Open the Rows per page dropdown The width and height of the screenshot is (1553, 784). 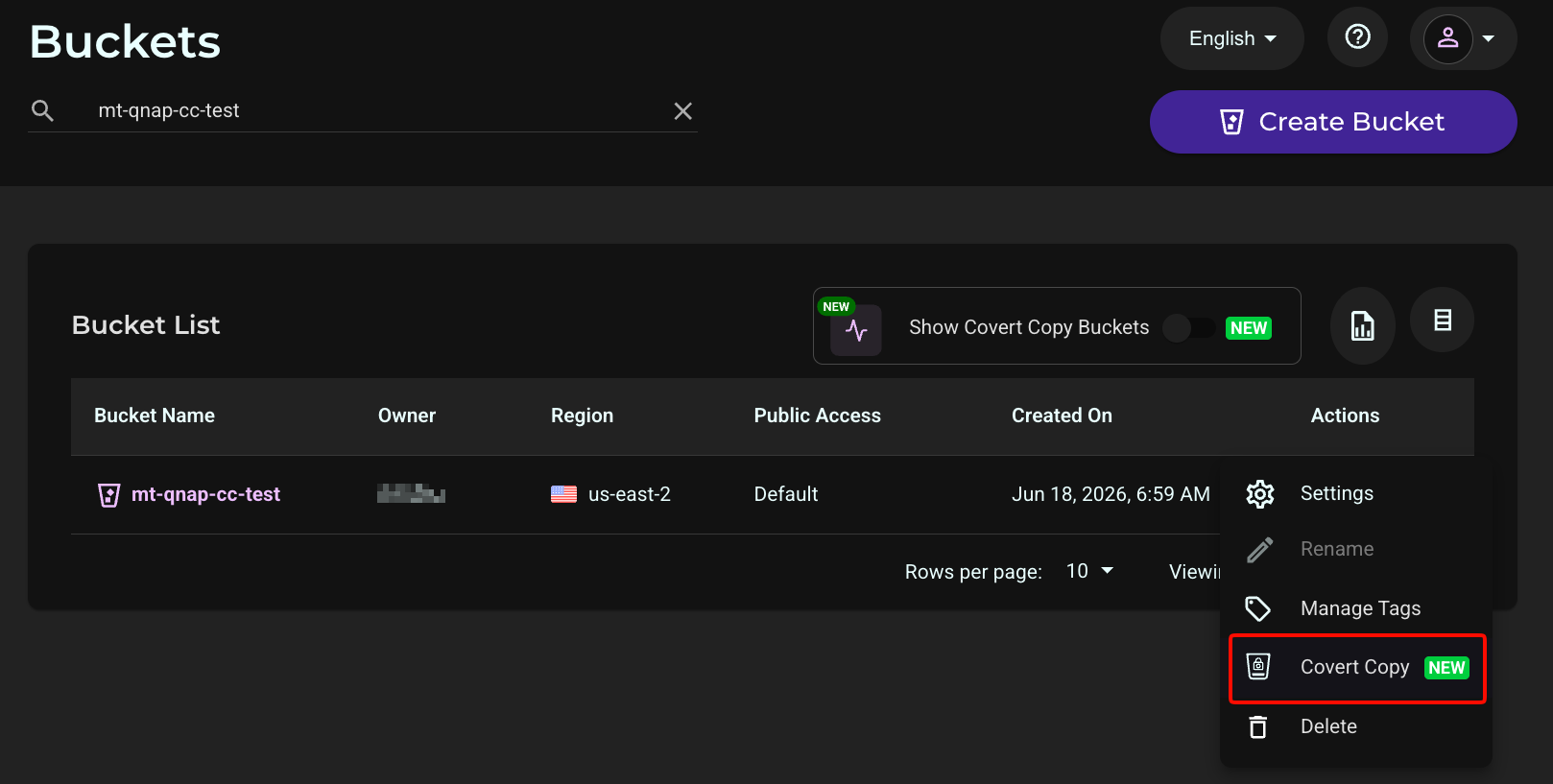pyautogui.click(x=1089, y=571)
